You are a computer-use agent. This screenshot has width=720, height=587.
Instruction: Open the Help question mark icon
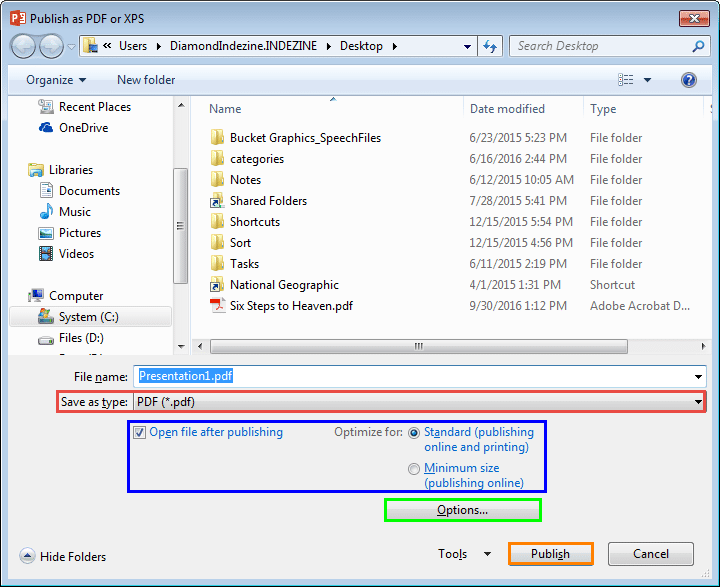point(688,80)
